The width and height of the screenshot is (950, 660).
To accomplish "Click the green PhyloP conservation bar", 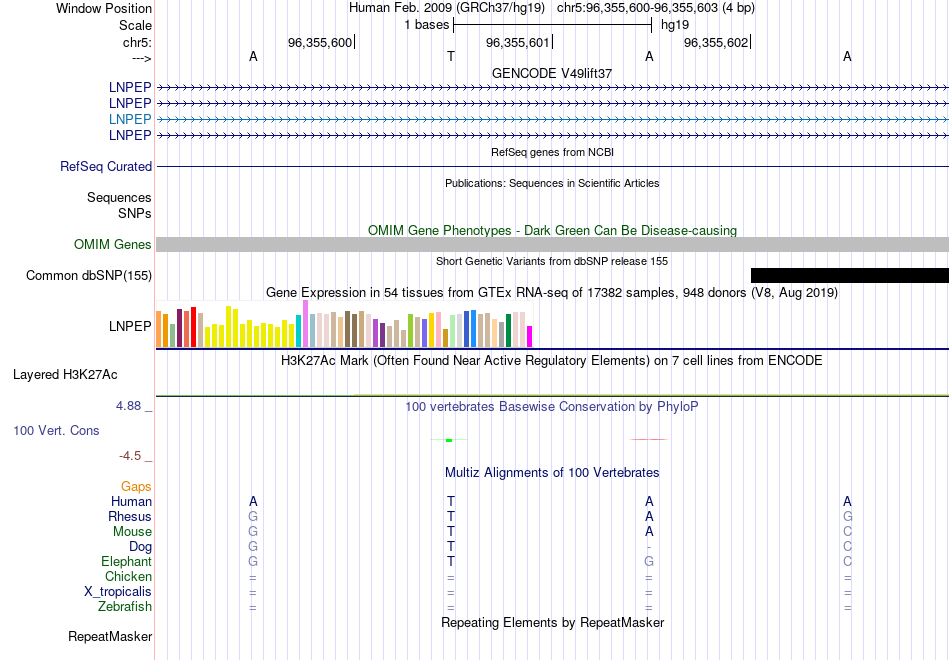I will click(449, 440).
